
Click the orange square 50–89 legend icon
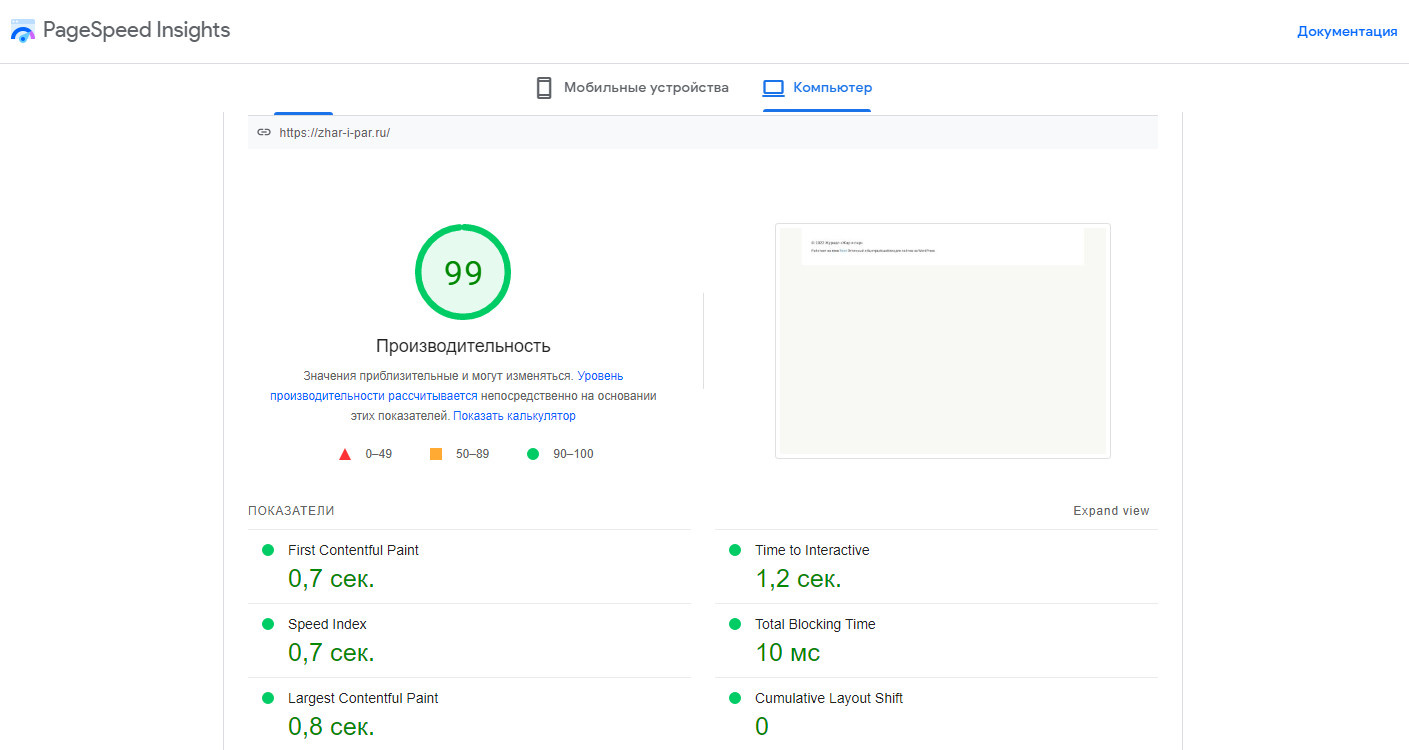pyautogui.click(x=436, y=454)
